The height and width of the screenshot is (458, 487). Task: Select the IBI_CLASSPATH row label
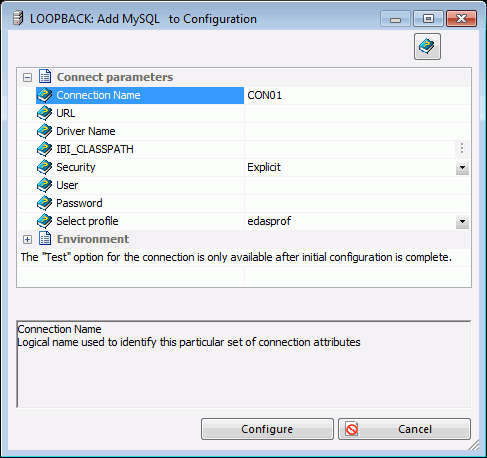[95, 149]
